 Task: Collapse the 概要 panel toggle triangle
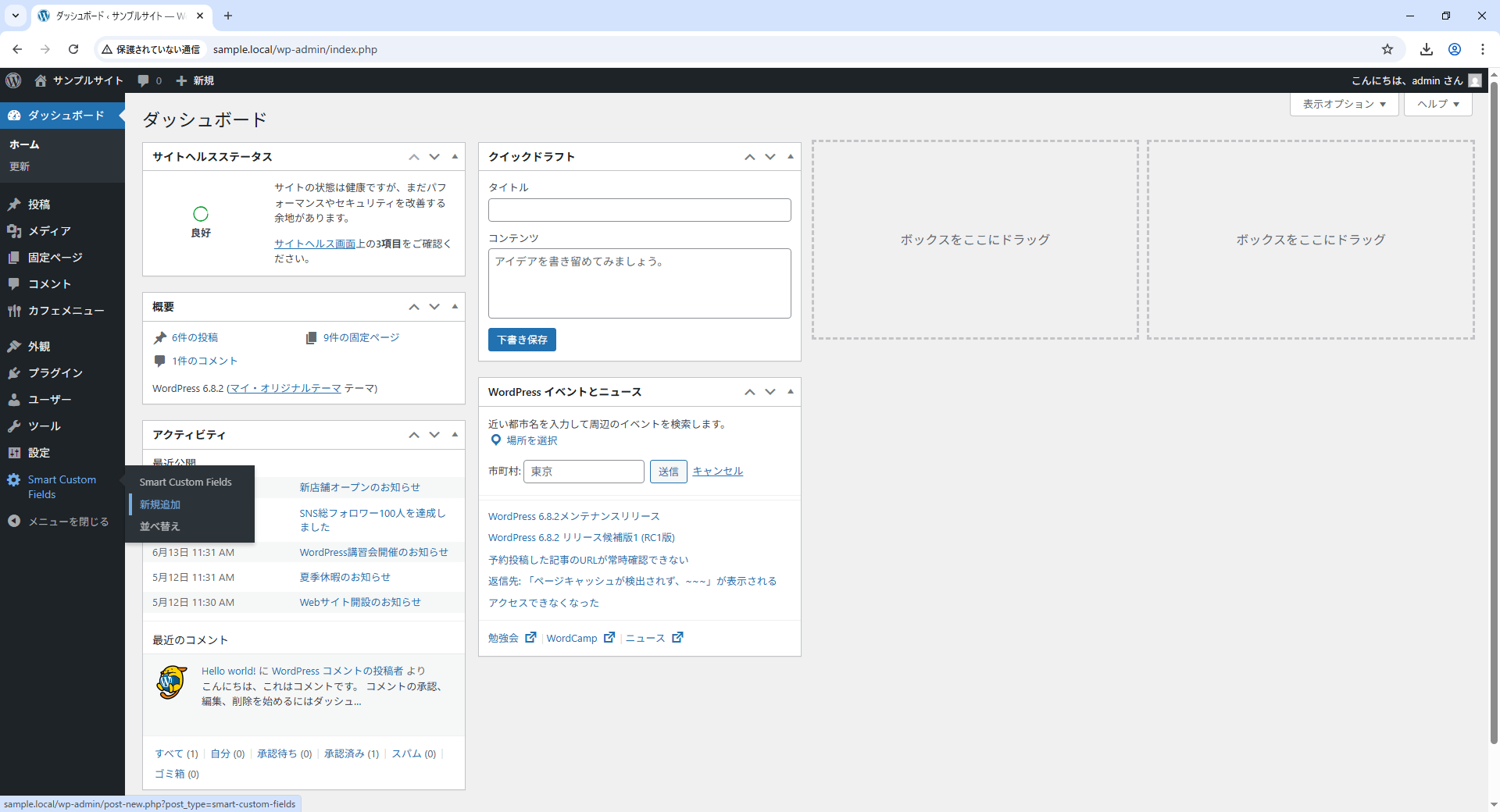[x=455, y=307]
